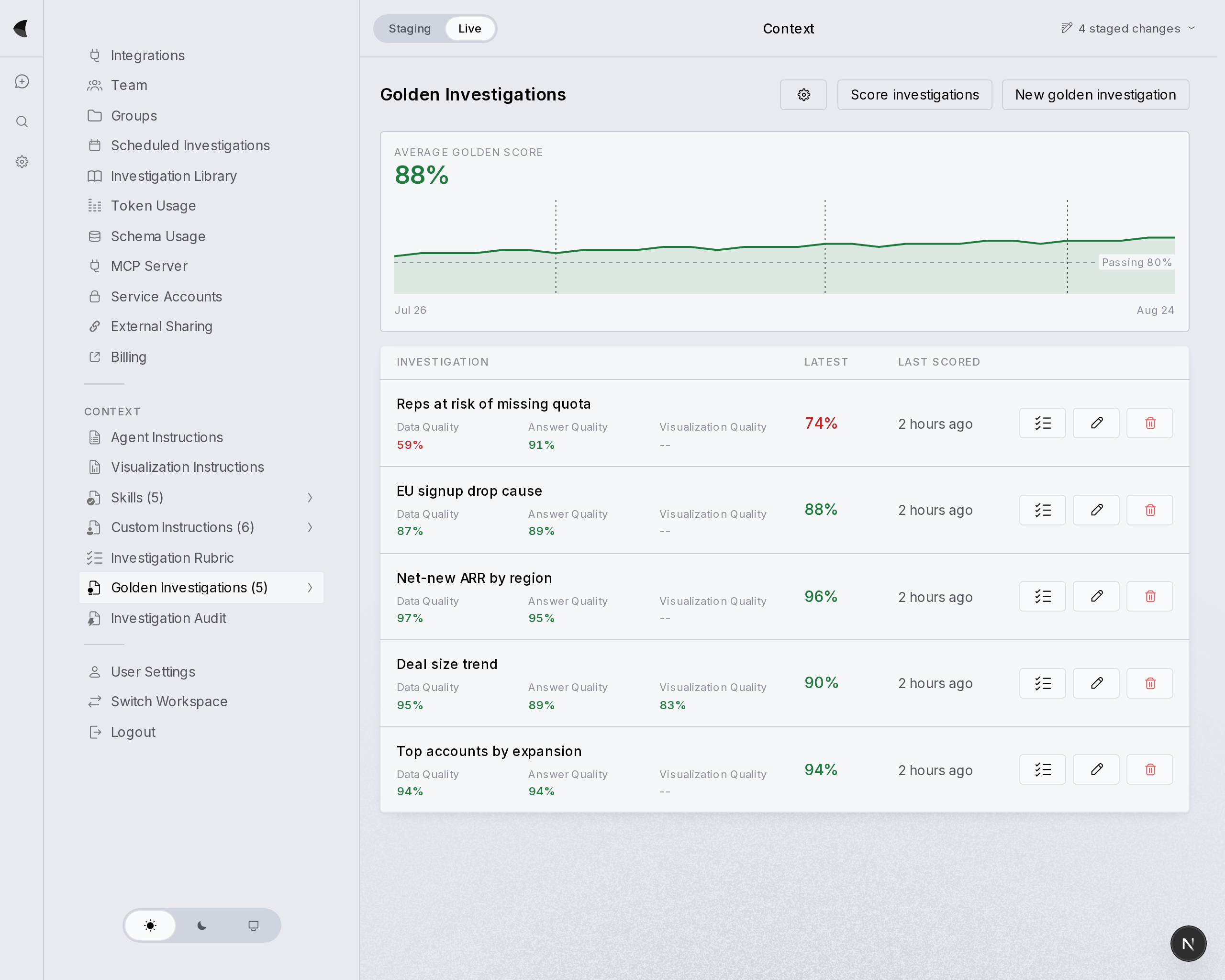The height and width of the screenshot is (980, 1225).
Task: View checklist for Net-new ARR by region
Action: tap(1042, 597)
